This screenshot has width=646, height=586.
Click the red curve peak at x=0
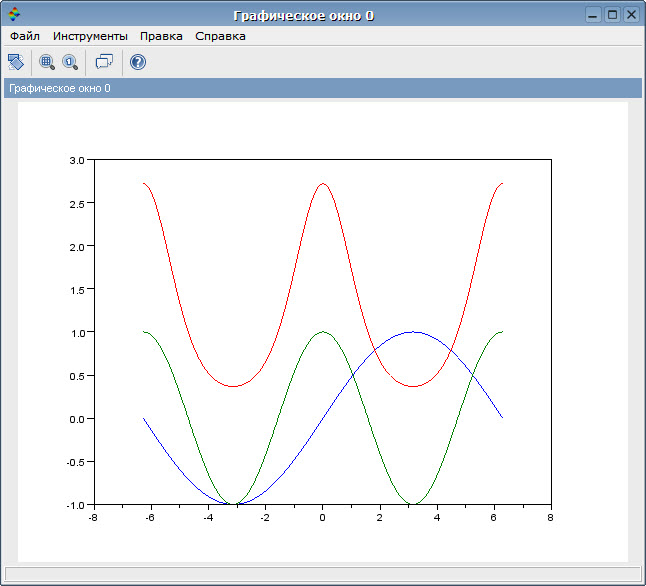coord(323,183)
